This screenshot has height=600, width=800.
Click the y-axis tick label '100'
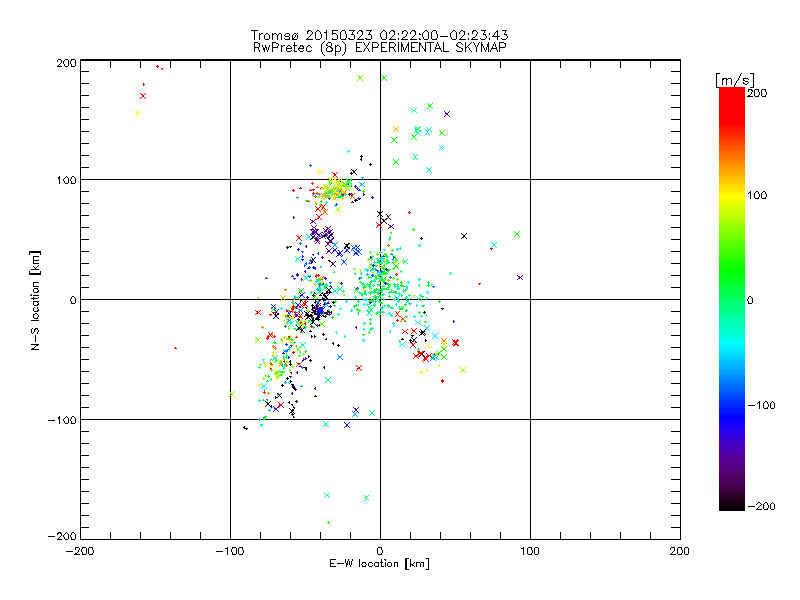[66, 181]
